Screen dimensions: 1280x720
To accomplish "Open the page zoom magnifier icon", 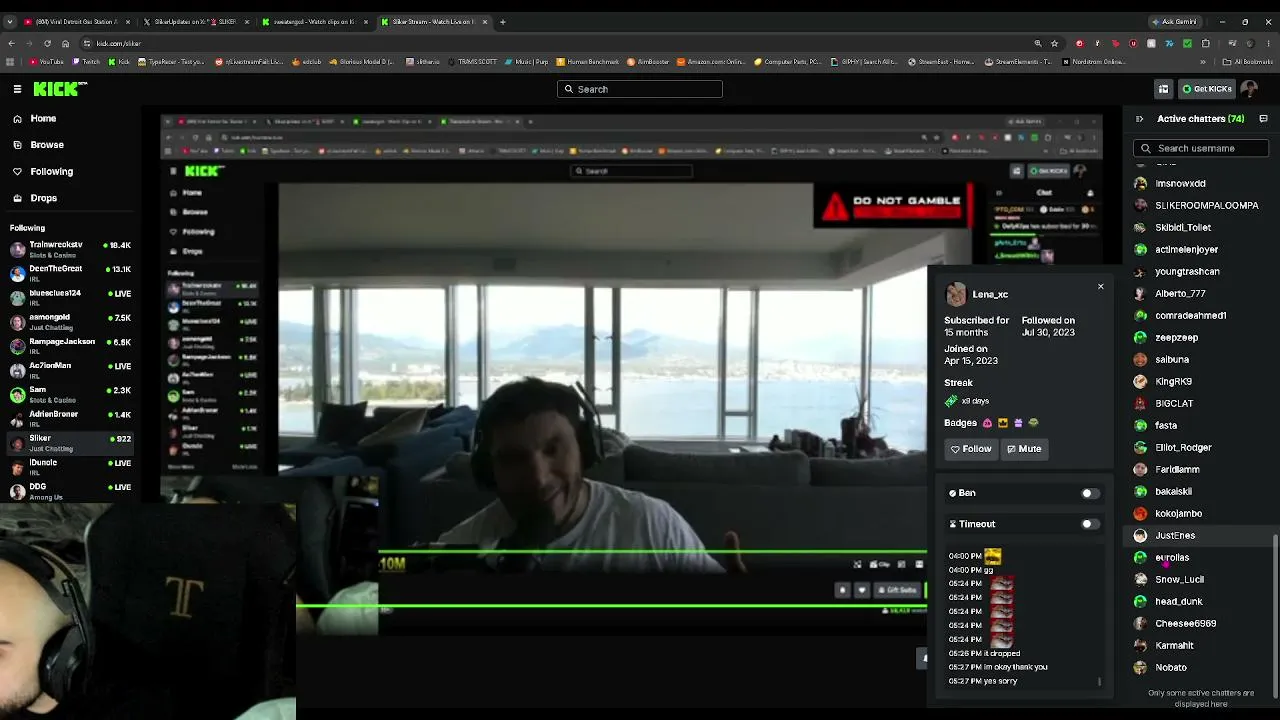I will [x=1038, y=43].
